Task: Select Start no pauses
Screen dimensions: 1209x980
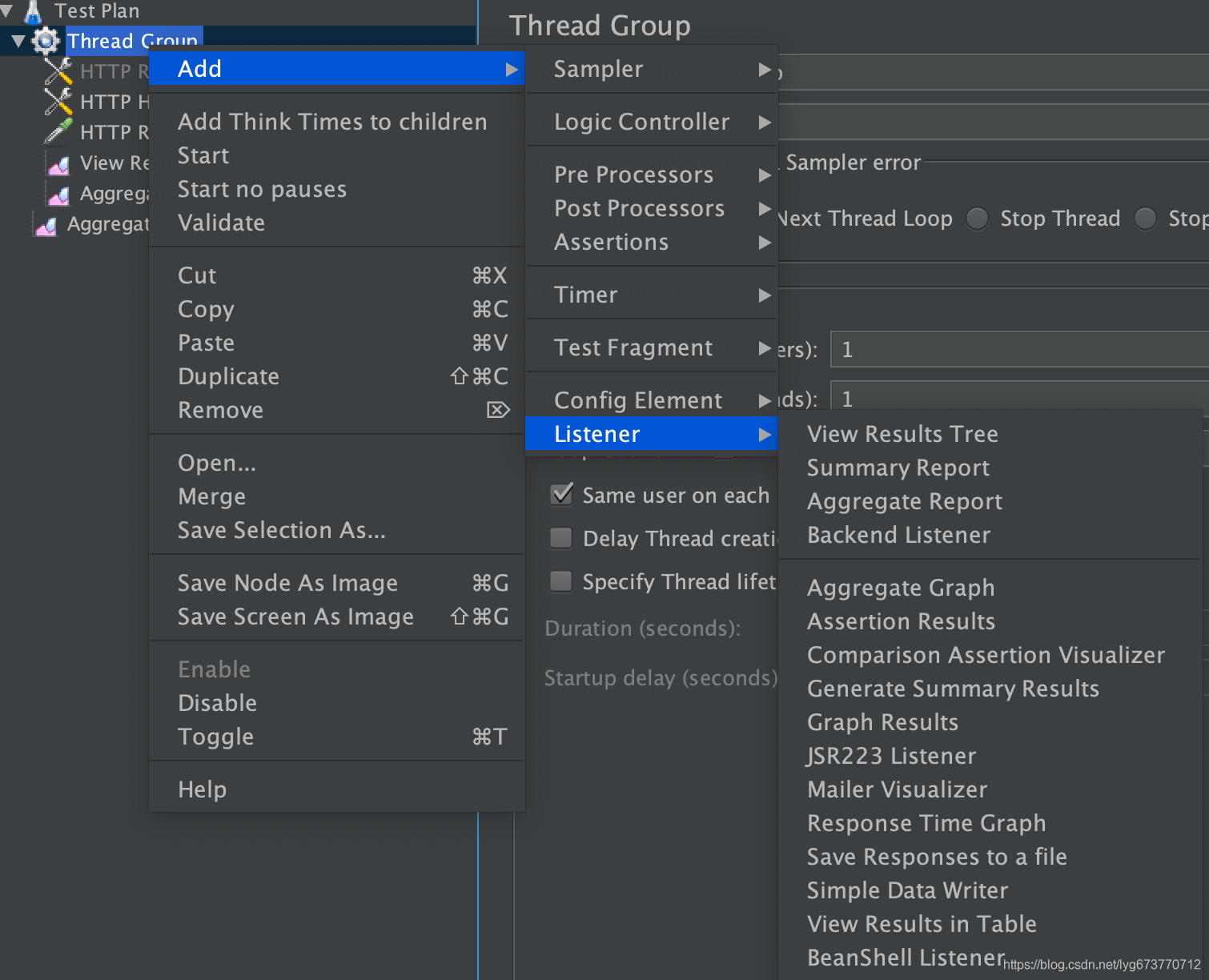Action: [336, 189]
